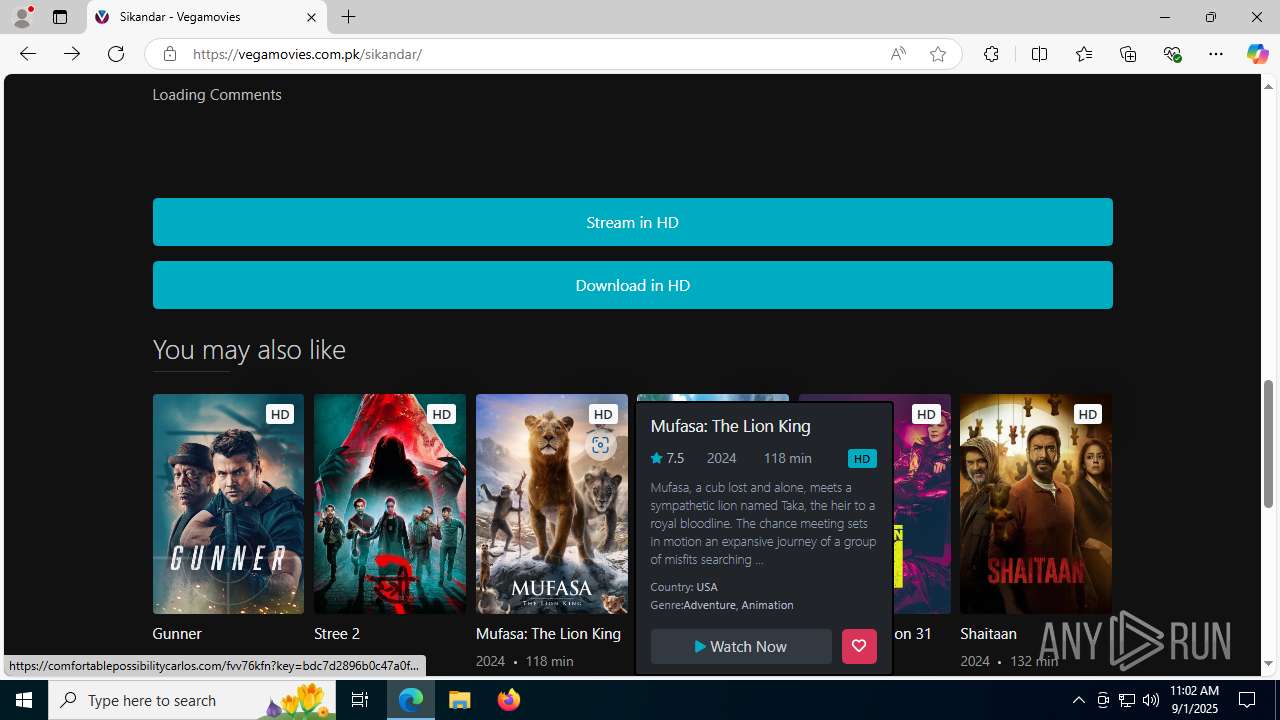
Task: Go back to previous page
Action: point(28,54)
